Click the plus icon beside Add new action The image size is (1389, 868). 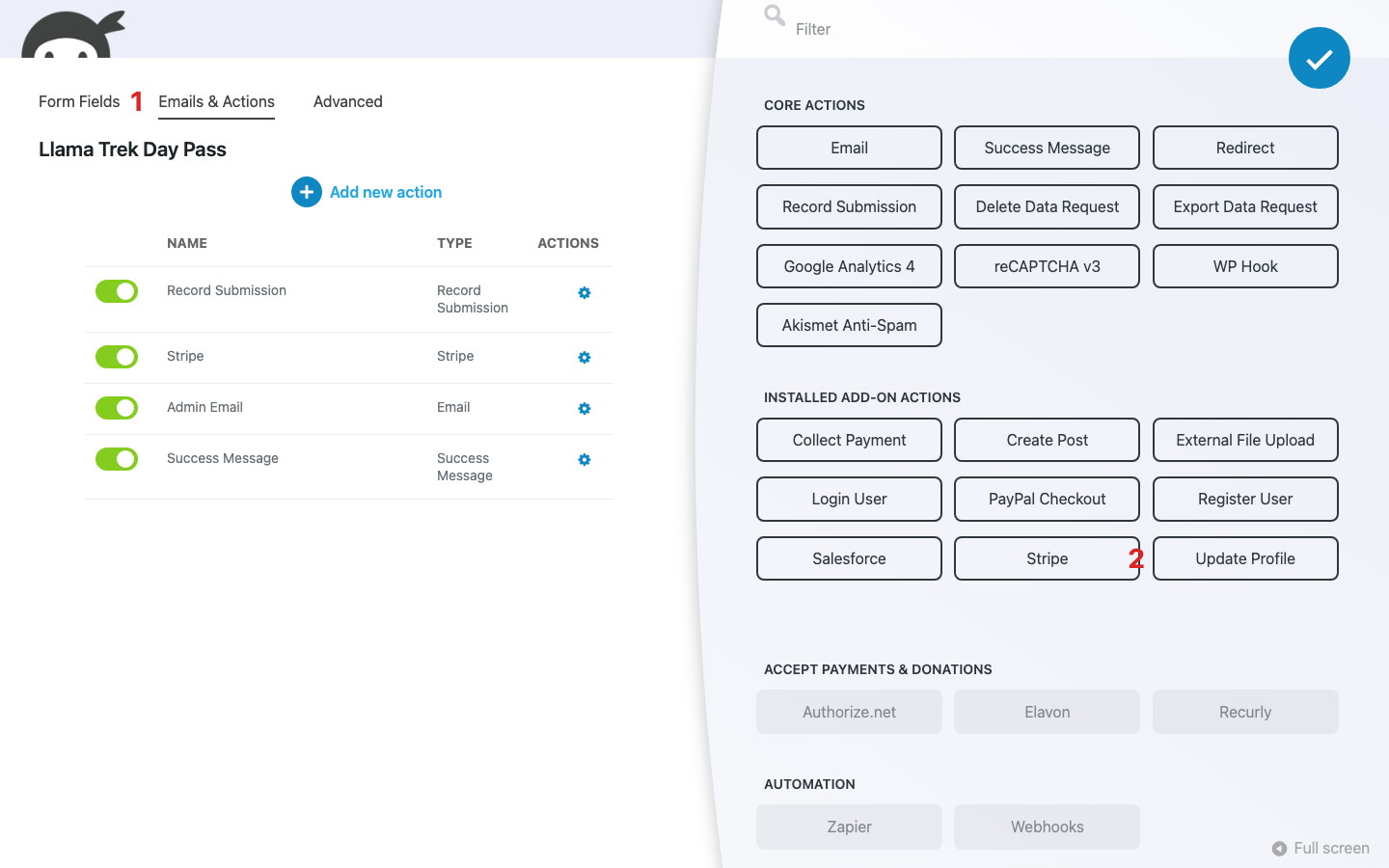[307, 192]
